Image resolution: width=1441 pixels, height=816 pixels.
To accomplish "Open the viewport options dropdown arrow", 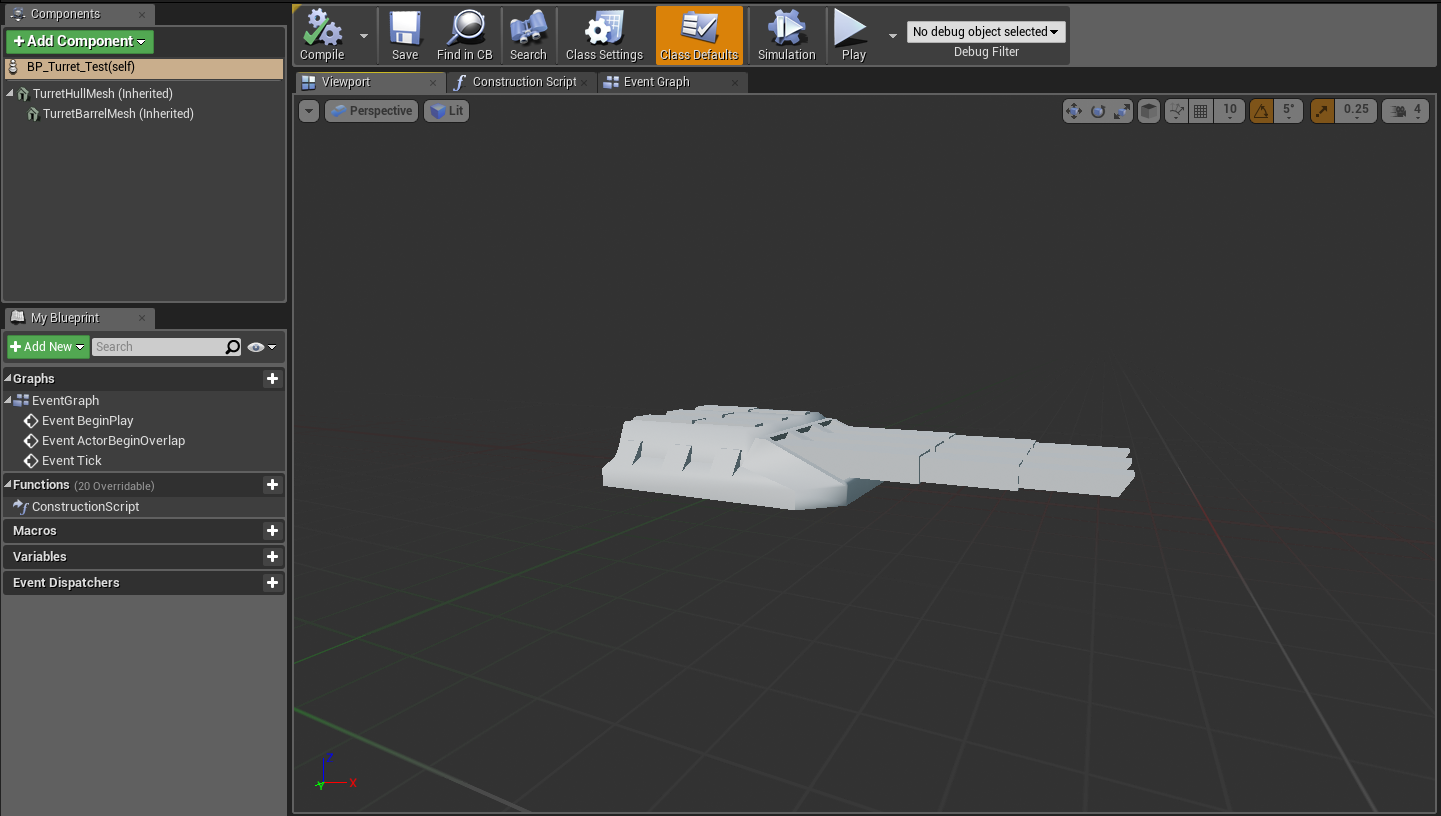I will (309, 111).
